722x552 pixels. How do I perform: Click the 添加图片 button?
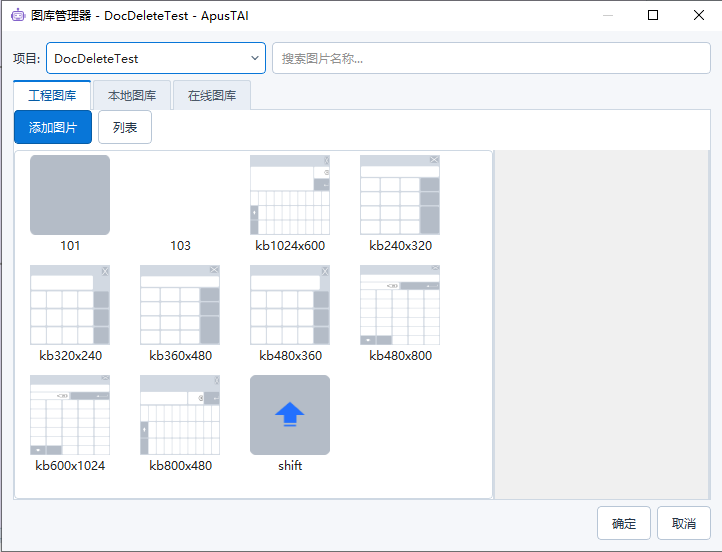pos(53,127)
